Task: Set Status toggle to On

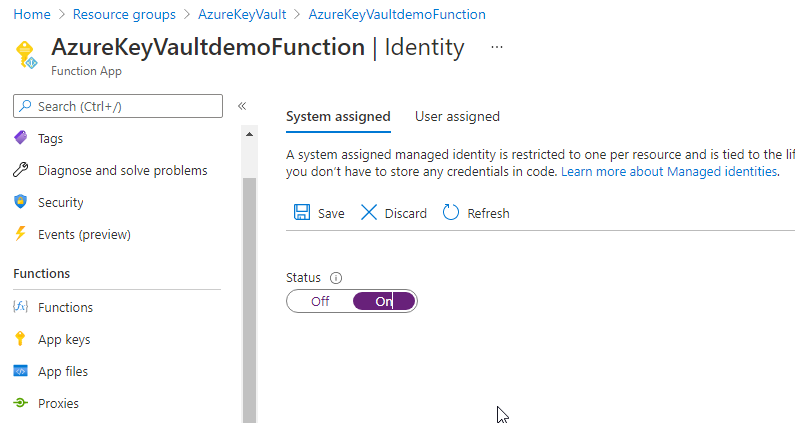Action: pyautogui.click(x=384, y=301)
